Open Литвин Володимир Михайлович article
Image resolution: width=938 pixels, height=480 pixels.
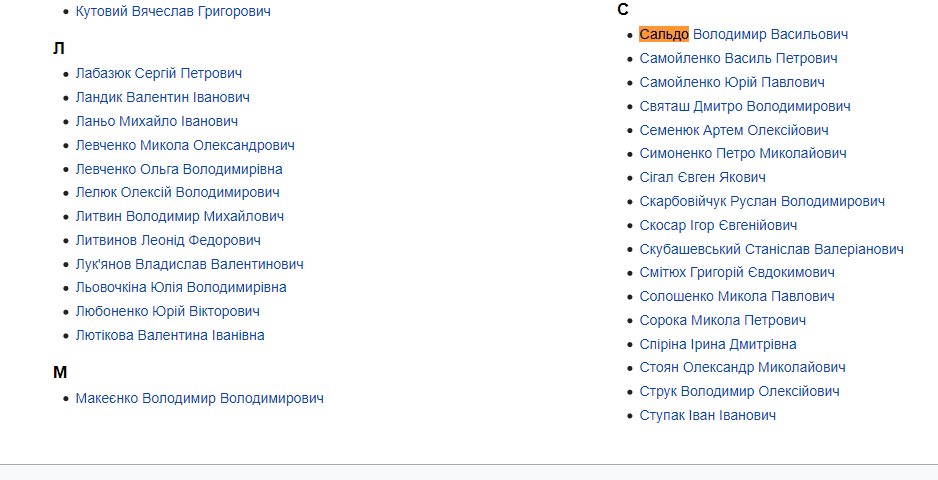click(x=180, y=216)
